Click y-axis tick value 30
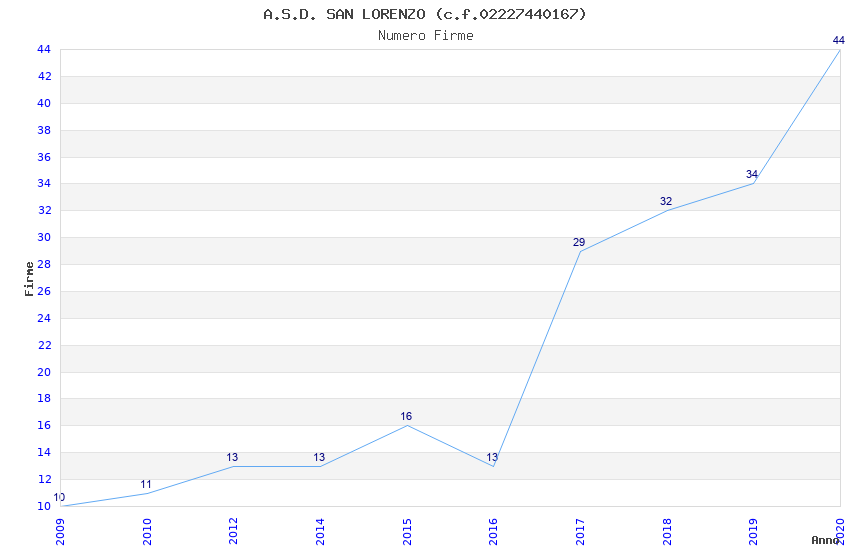850x550 pixels. click(44, 237)
